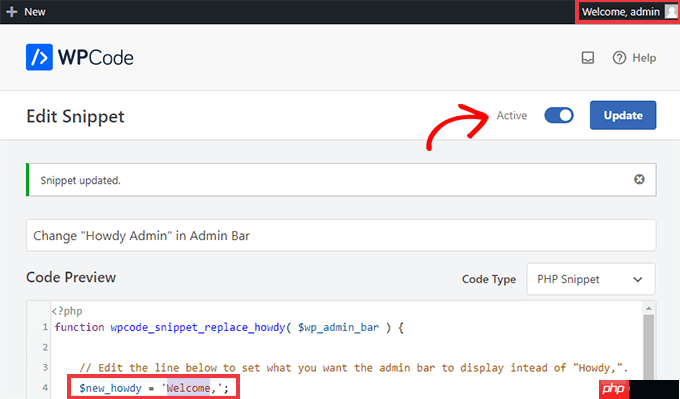680x399 pixels.
Task: Click the plus icon beside New
Action: (12, 12)
